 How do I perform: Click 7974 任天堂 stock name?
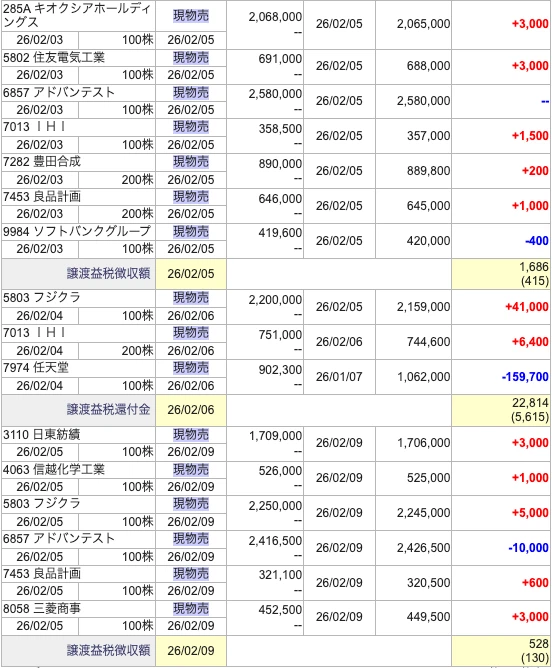[x=36, y=368]
